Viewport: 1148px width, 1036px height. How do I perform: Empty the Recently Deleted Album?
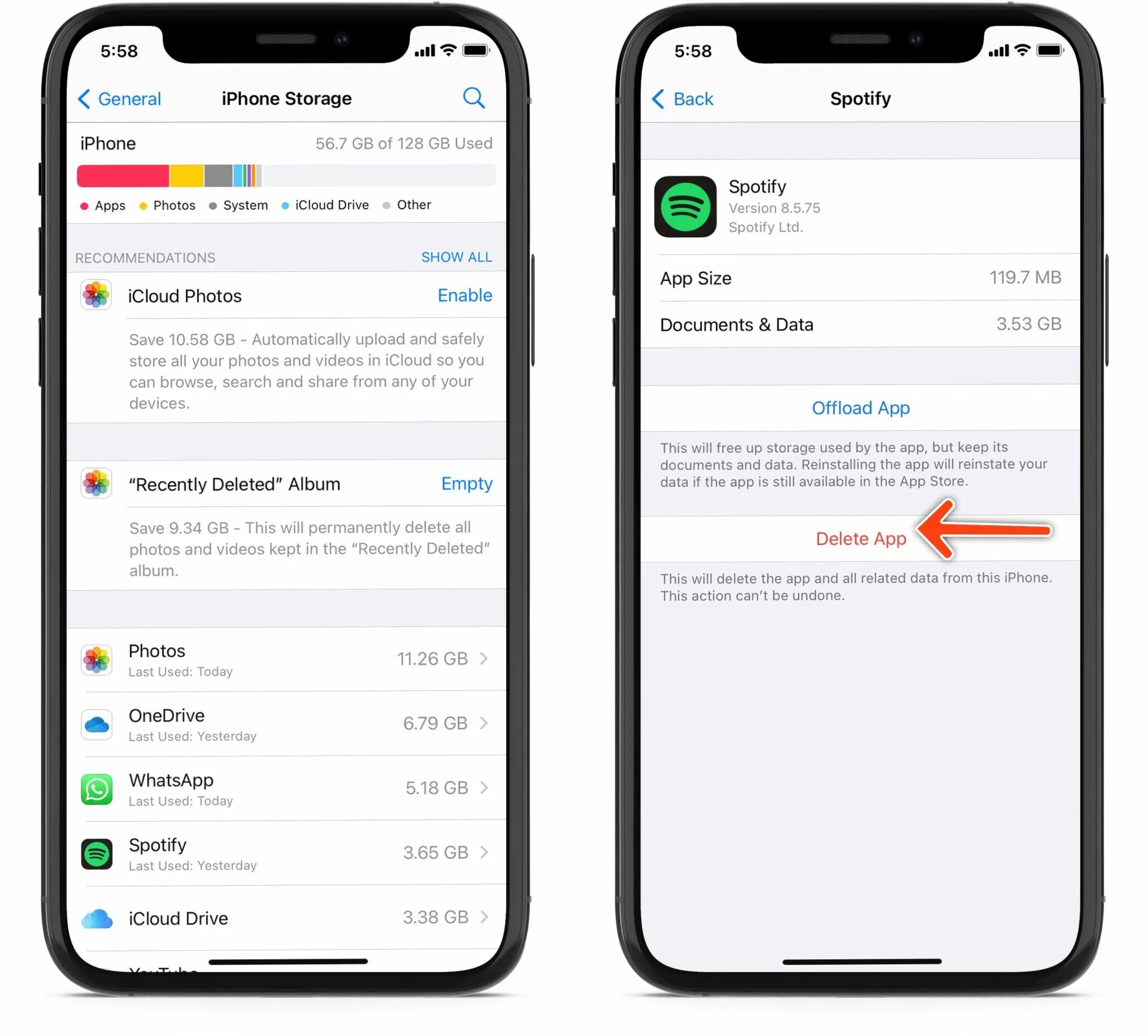(x=466, y=483)
